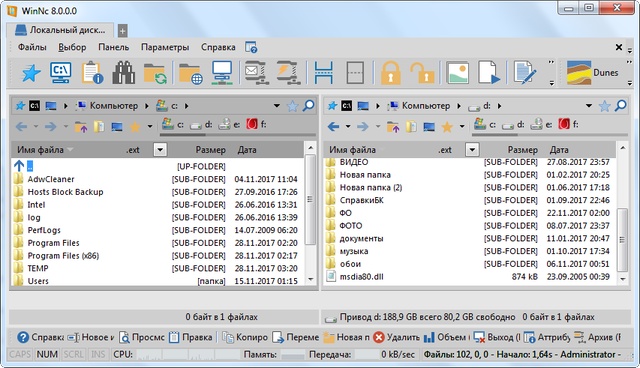Click the Объем size button
The image size is (640, 368).
pos(447,337)
